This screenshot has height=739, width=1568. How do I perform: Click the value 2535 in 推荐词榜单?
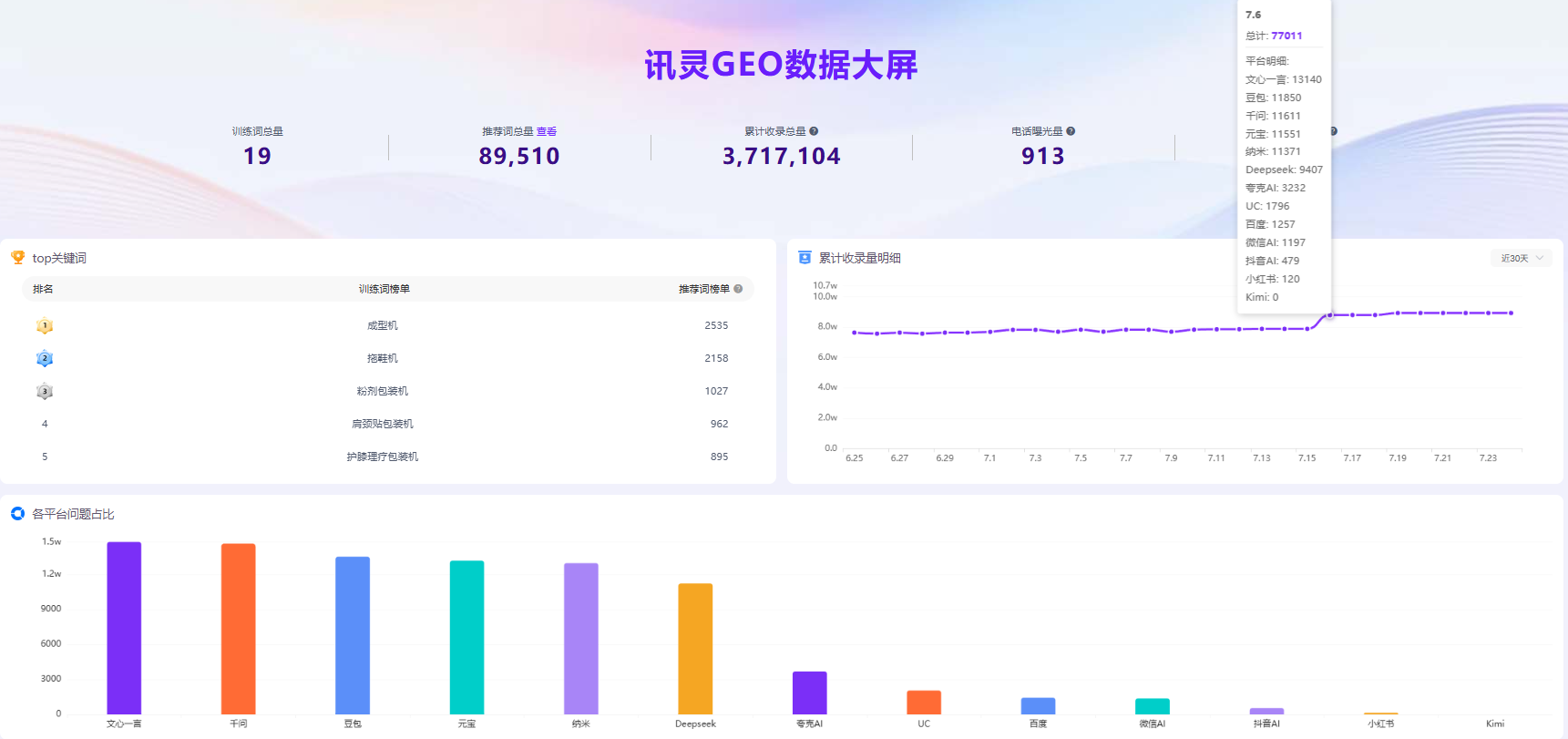click(x=716, y=325)
